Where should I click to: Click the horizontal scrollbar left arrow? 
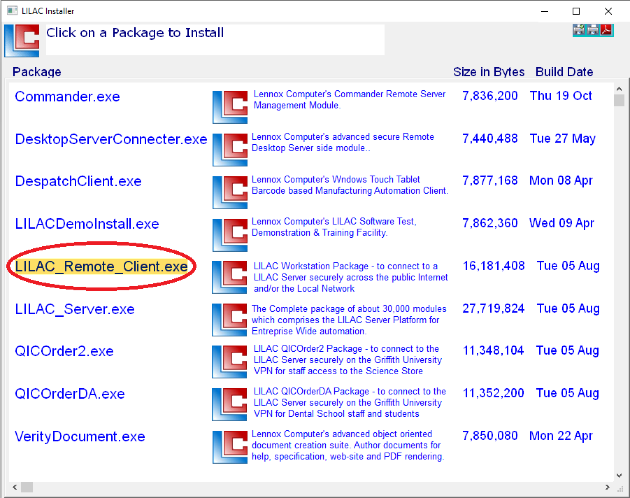14,488
